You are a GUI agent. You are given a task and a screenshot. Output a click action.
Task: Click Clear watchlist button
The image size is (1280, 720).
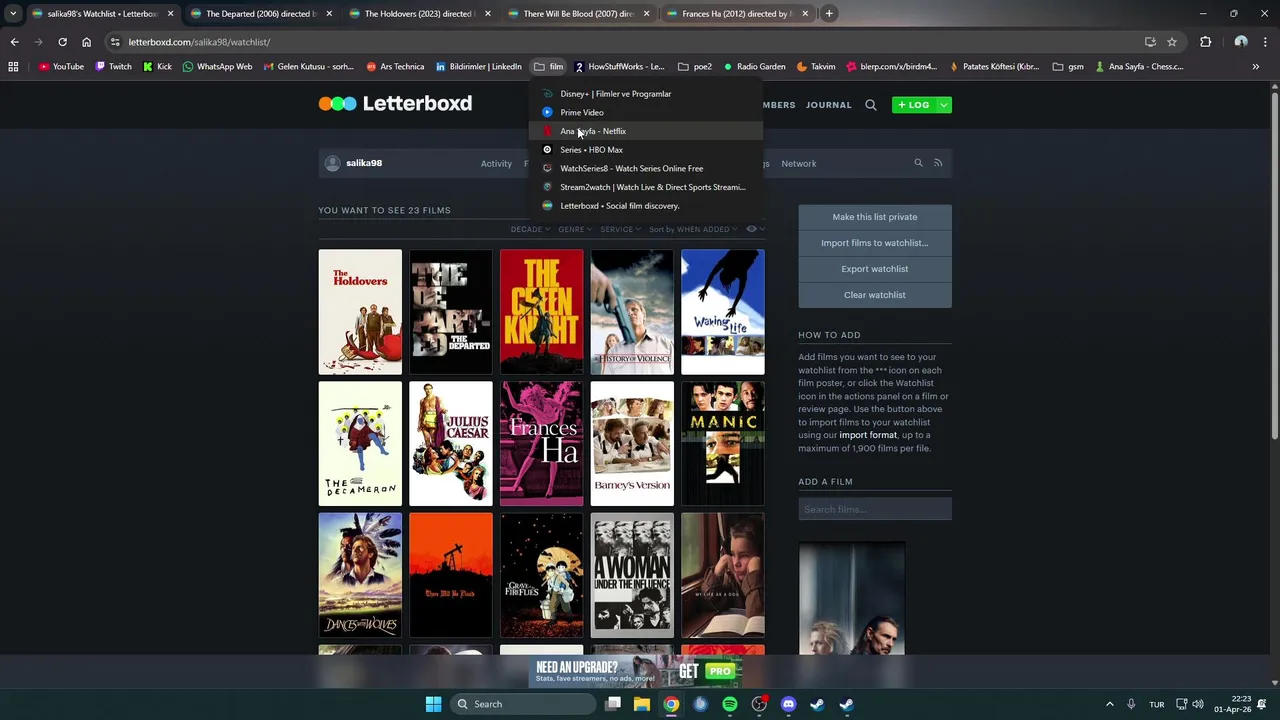(875, 295)
